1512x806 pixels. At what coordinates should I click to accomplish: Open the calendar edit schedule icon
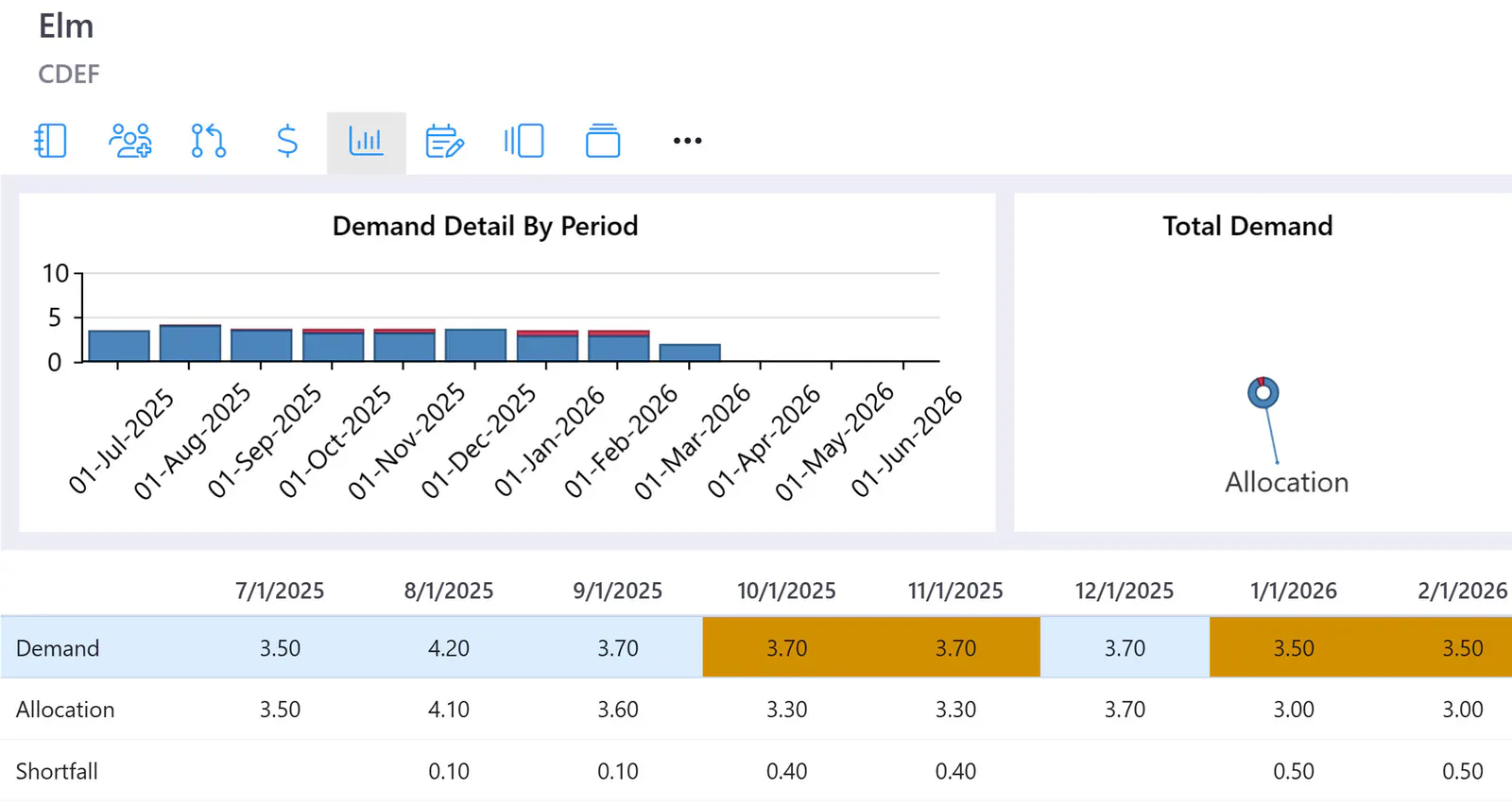pos(444,141)
